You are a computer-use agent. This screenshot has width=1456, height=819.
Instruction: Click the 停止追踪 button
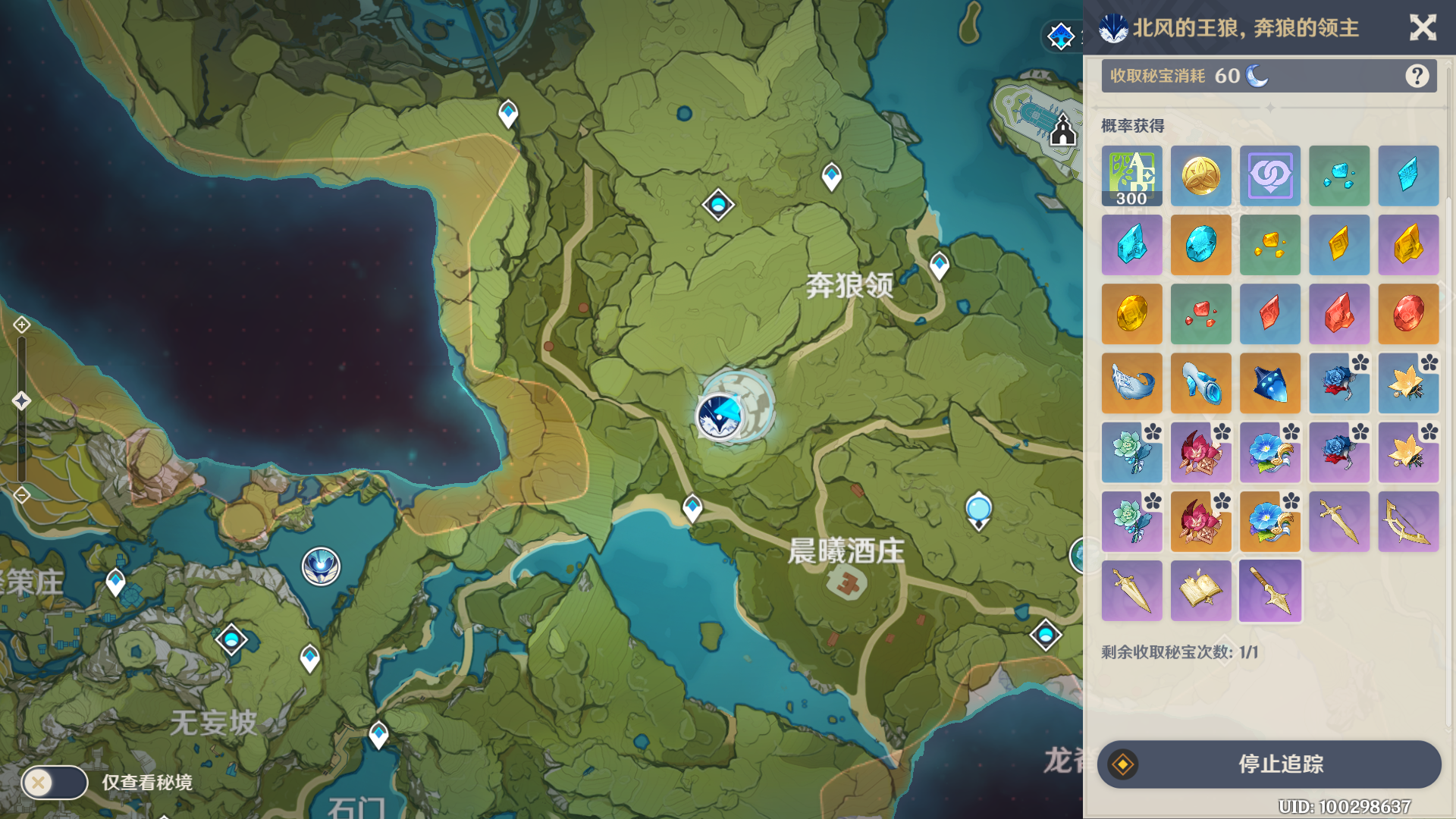pyautogui.click(x=1269, y=764)
